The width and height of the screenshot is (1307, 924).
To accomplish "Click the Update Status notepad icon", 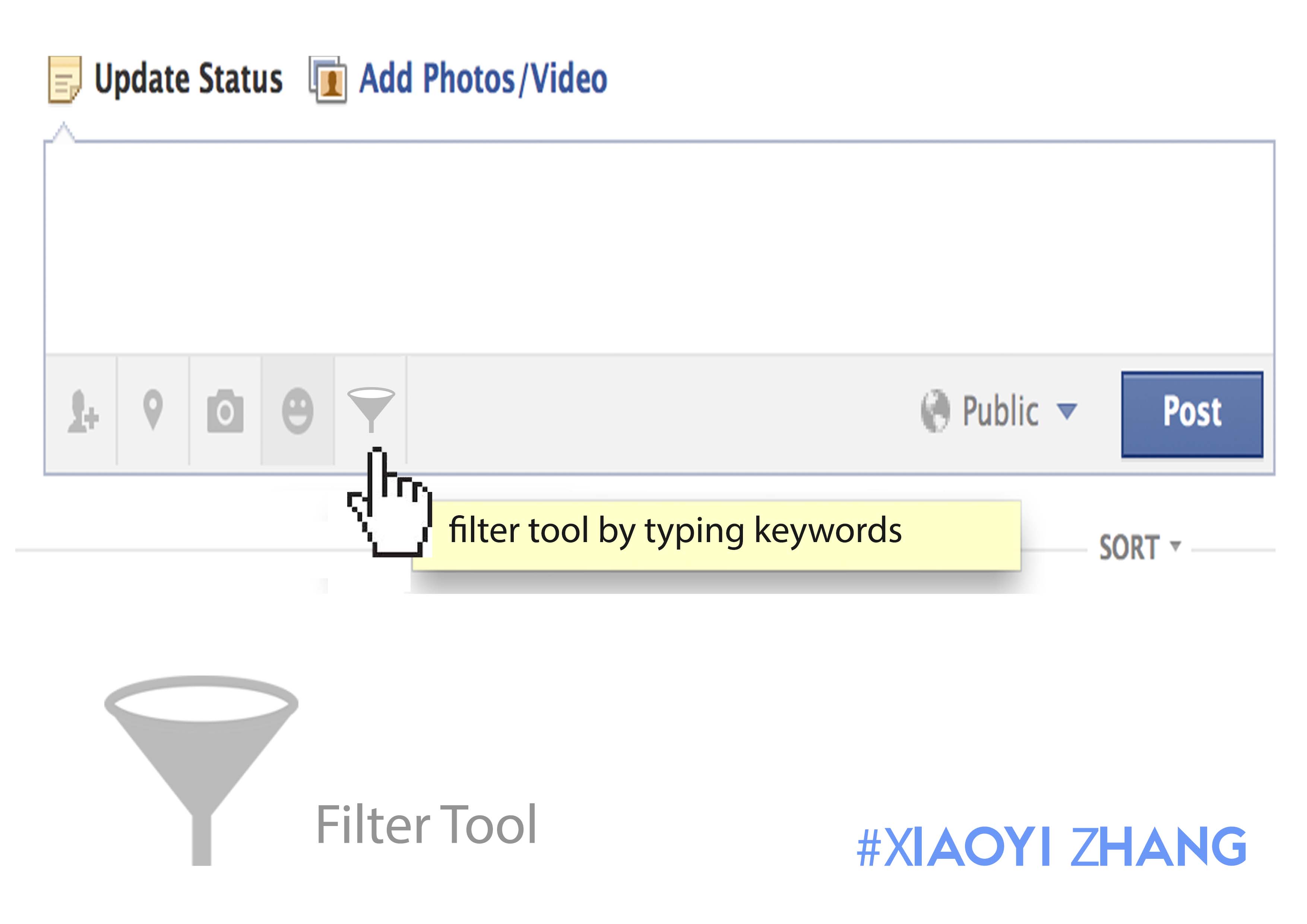I will coord(64,80).
